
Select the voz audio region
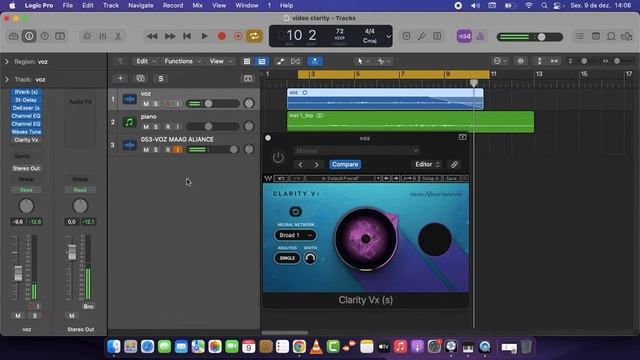[x=385, y=99]
